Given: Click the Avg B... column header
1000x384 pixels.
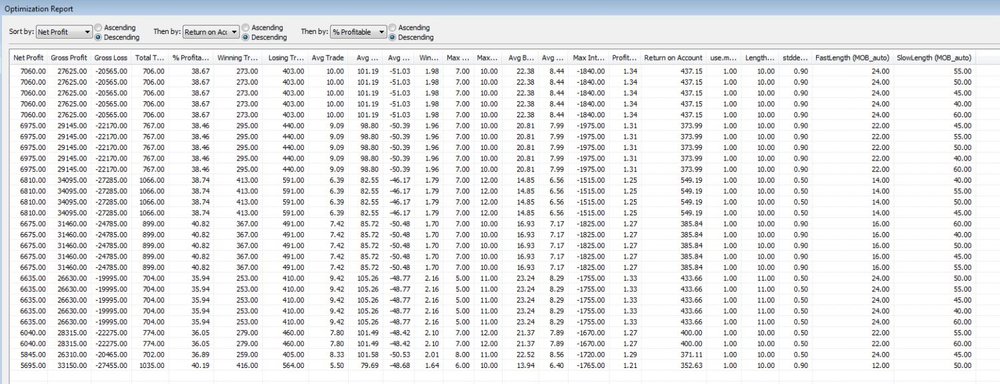Looking at the screenshot, I should 521,57.
